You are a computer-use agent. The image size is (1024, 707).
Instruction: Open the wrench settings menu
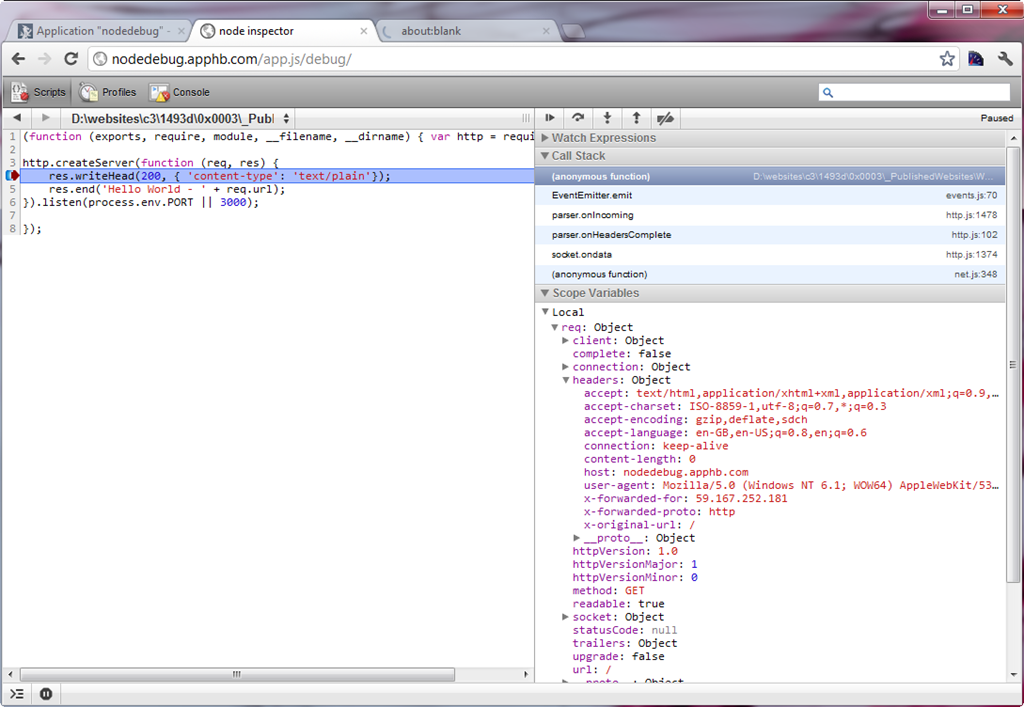[x=1005, y=59]
